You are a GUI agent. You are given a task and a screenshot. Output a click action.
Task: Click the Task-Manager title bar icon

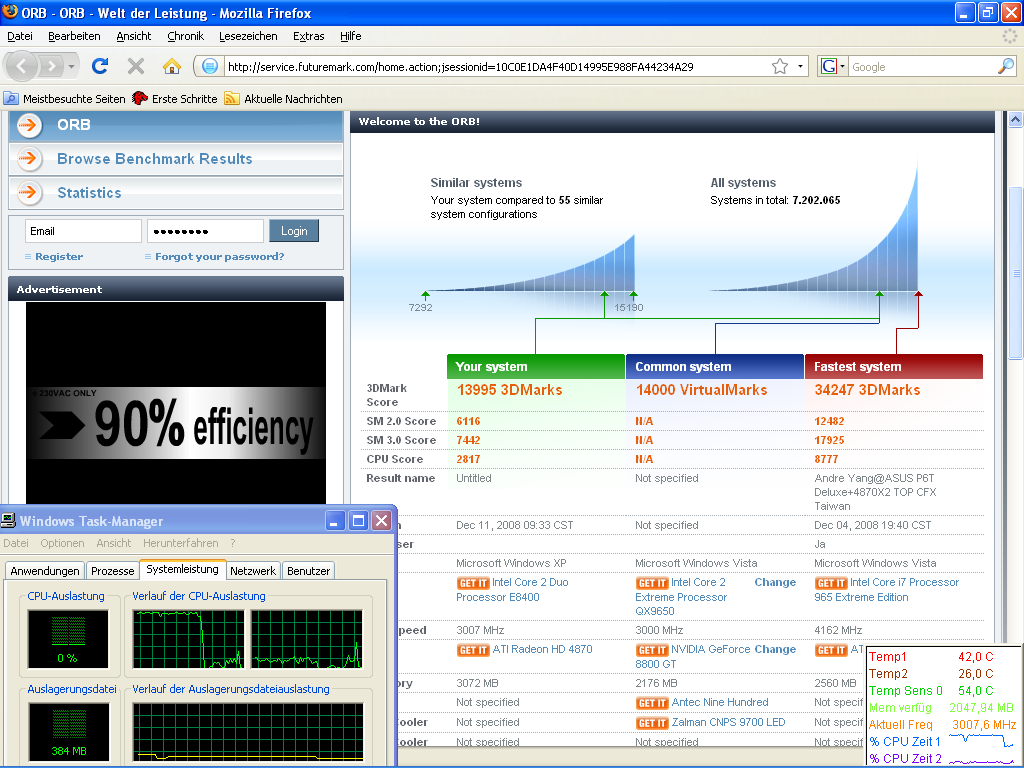[x=8, y=520]
